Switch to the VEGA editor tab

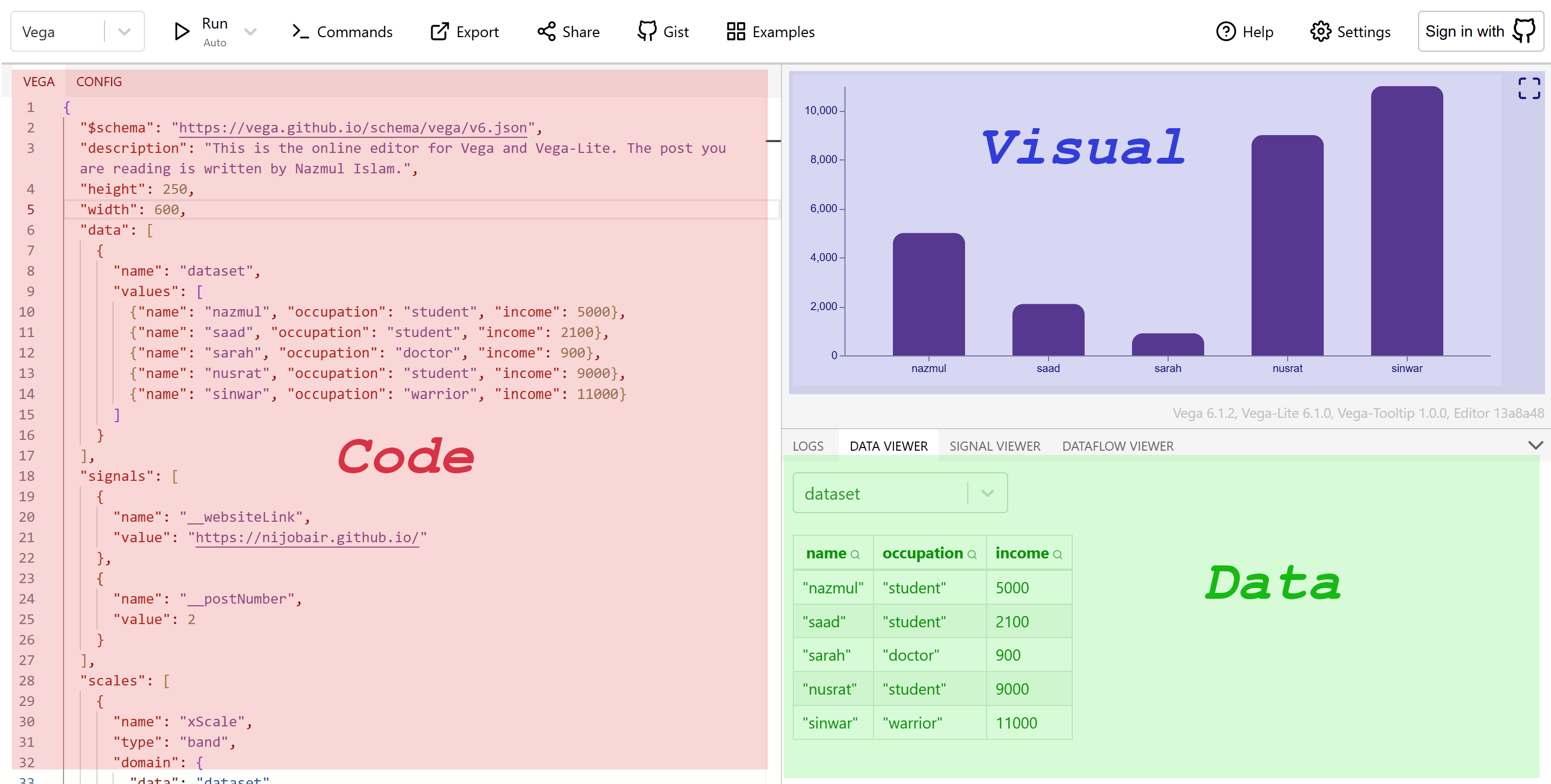[x=39, y=82]
